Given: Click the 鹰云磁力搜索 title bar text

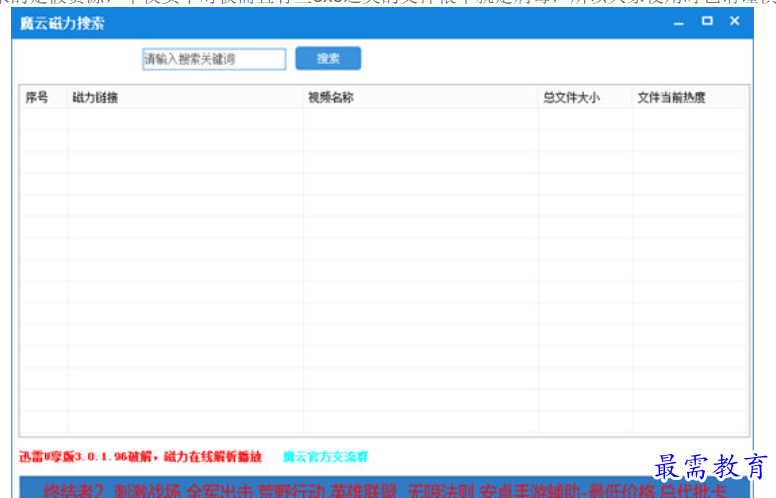Looking at the screenshot, I should click(x=62, y=22).
